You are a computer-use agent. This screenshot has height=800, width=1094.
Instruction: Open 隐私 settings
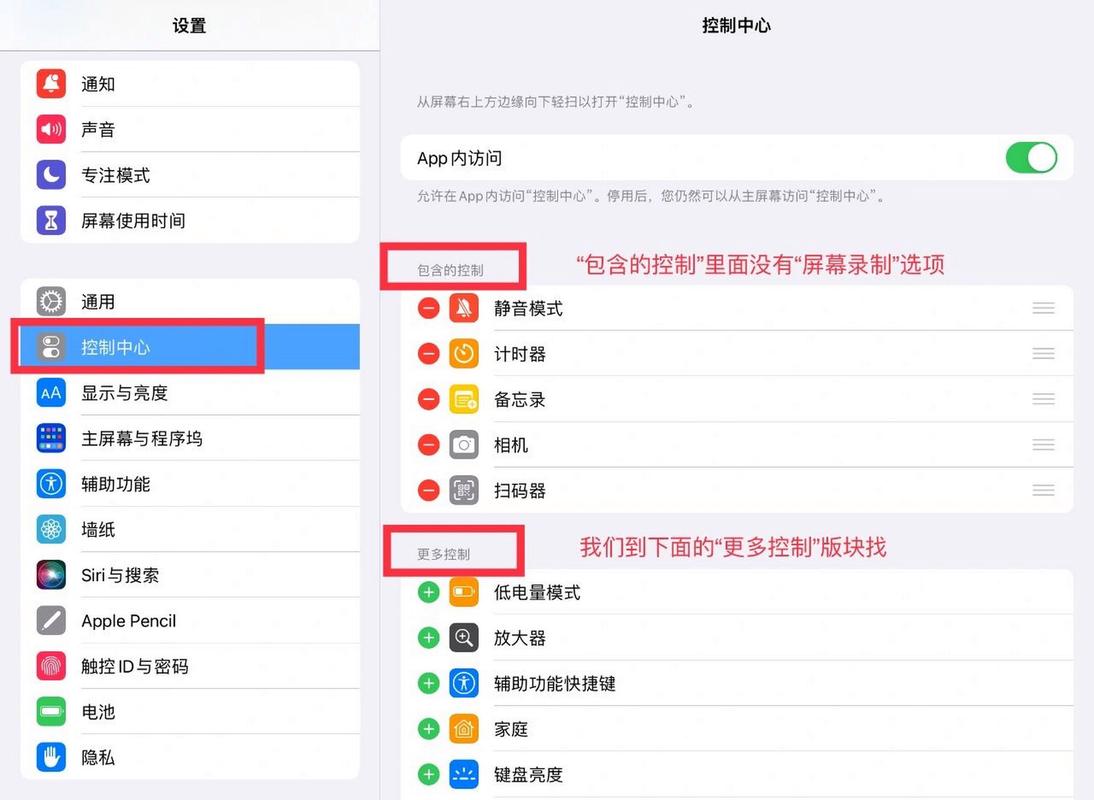(x=190, y=757)
